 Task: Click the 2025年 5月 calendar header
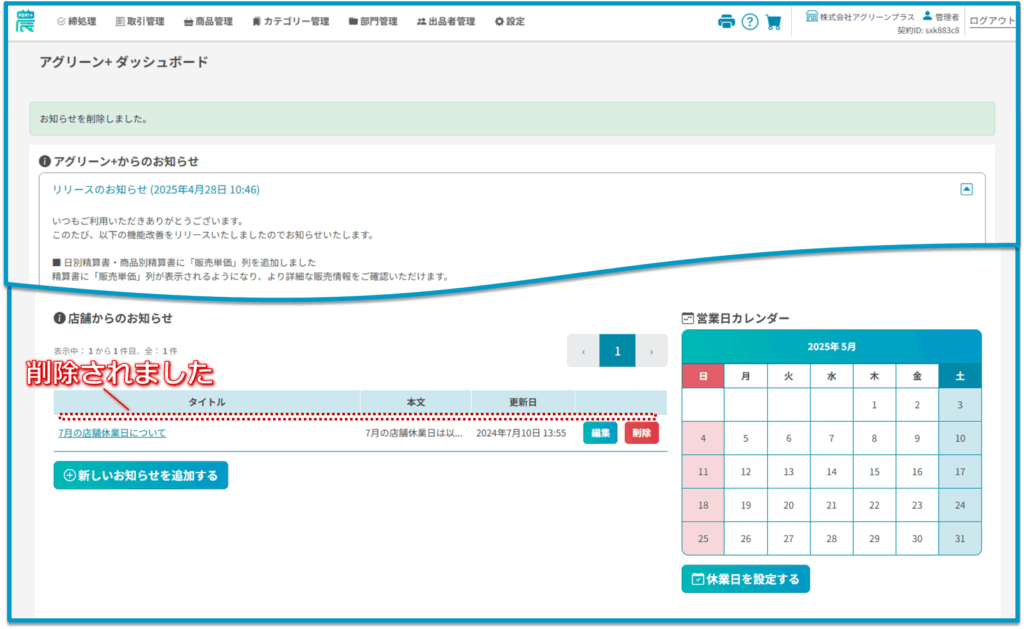831,347
